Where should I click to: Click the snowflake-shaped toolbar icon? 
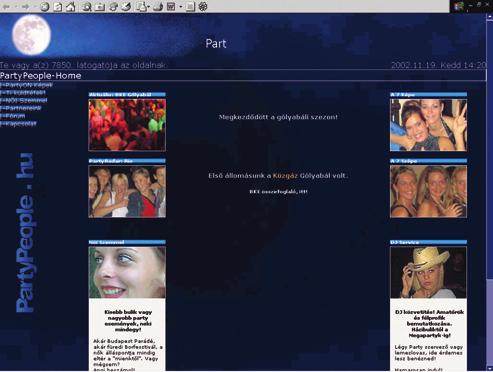pos(203,7)
